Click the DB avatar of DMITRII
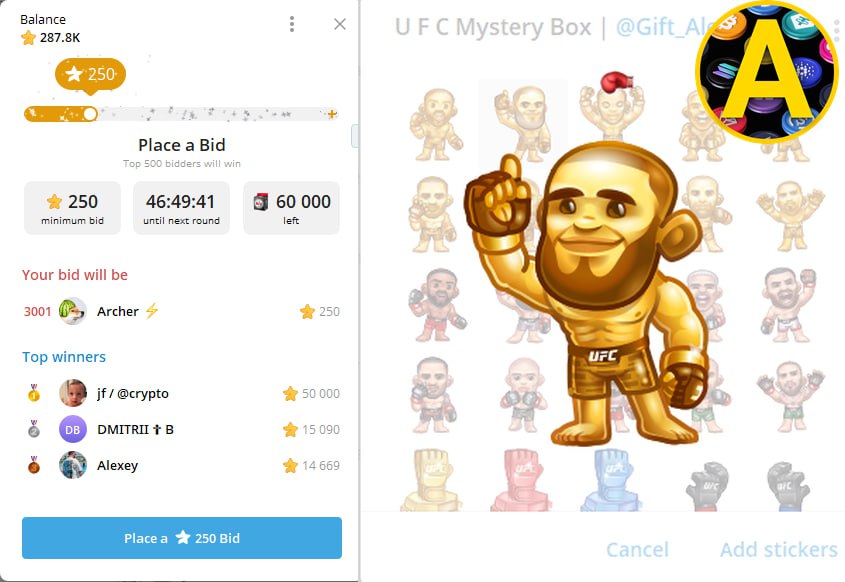Viewport: 845px width, 582px height. tap(72, 429)
